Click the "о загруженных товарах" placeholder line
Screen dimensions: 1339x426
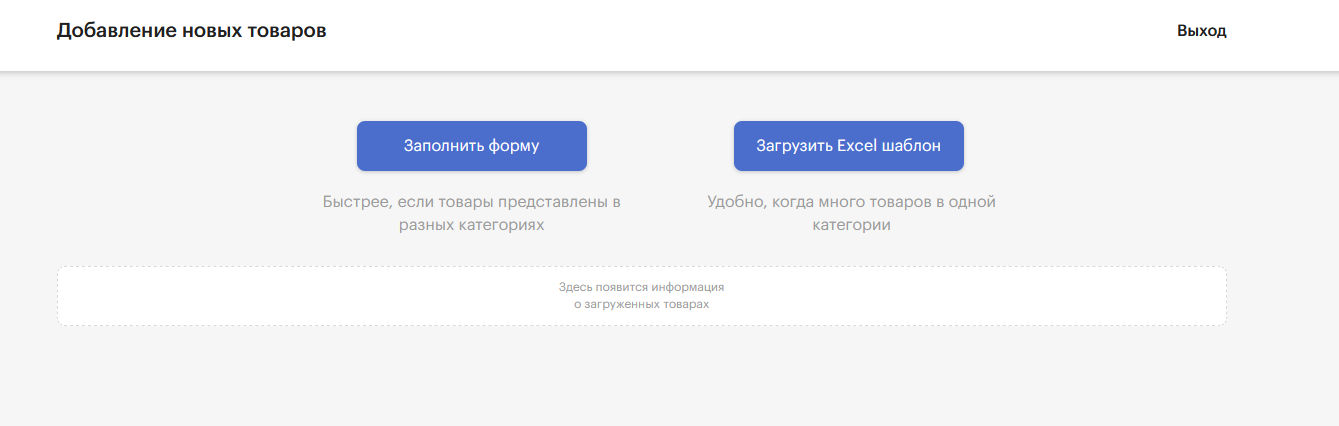pos(641,304)
